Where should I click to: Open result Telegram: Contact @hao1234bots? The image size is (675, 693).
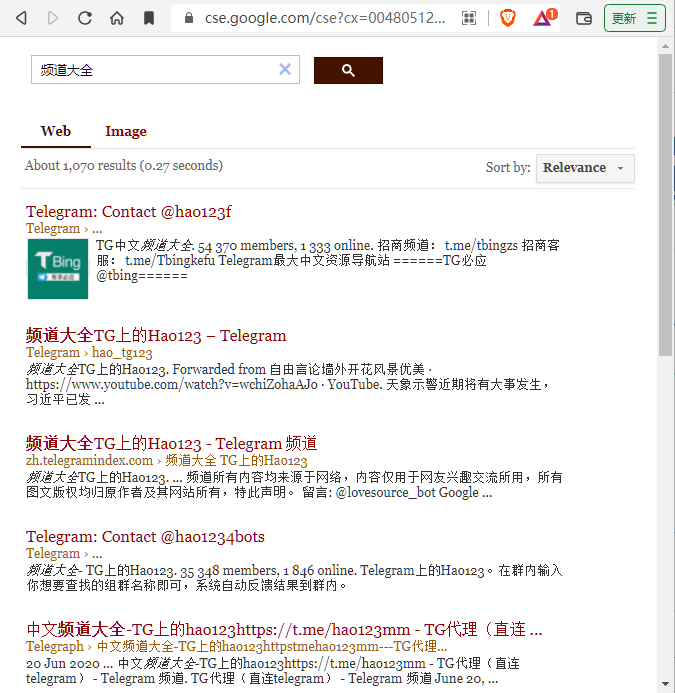pyautogui.click(x=145, y=537)
